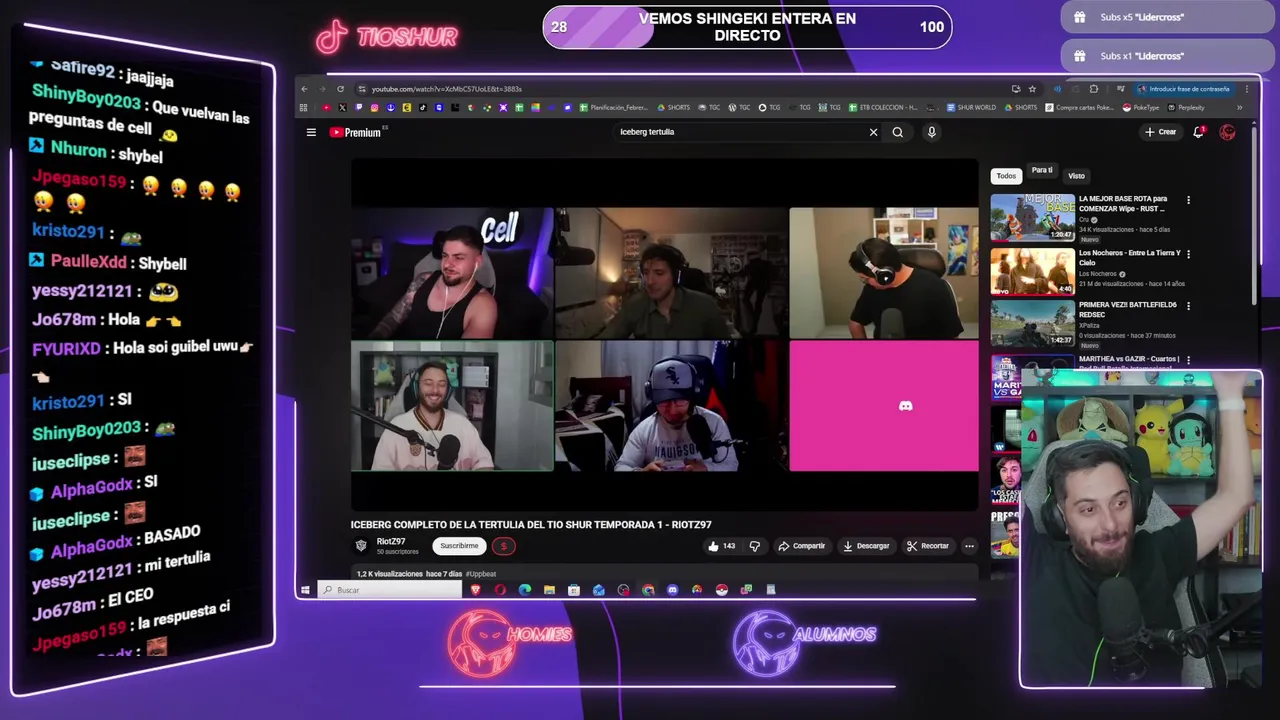This screenshot has width=1280, height=720.
Task: Select the Visto filter chip
Action: (x=1076, y=176)
